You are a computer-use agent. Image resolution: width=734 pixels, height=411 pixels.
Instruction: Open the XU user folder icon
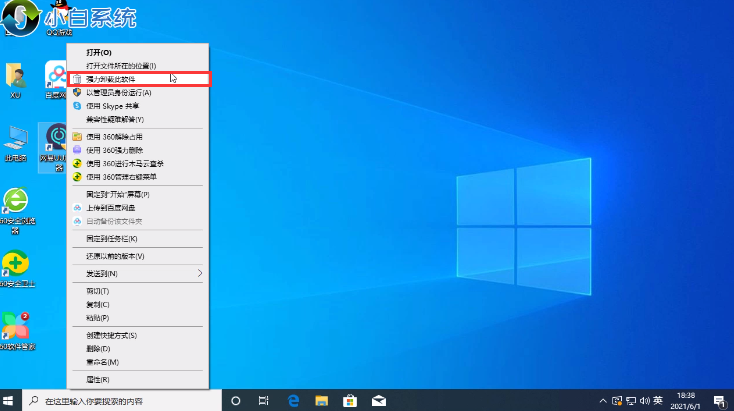(x=15, y=77)
